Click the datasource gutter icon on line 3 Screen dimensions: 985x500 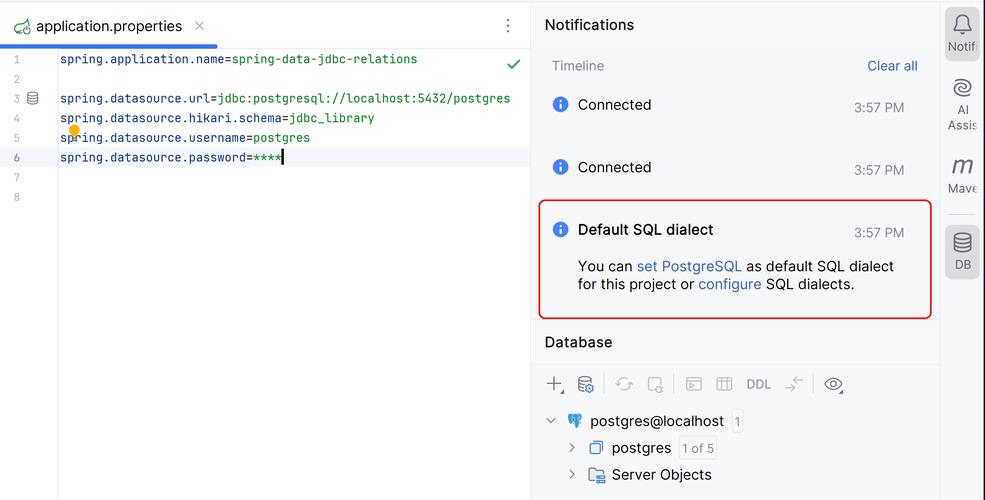click(33, 98)
